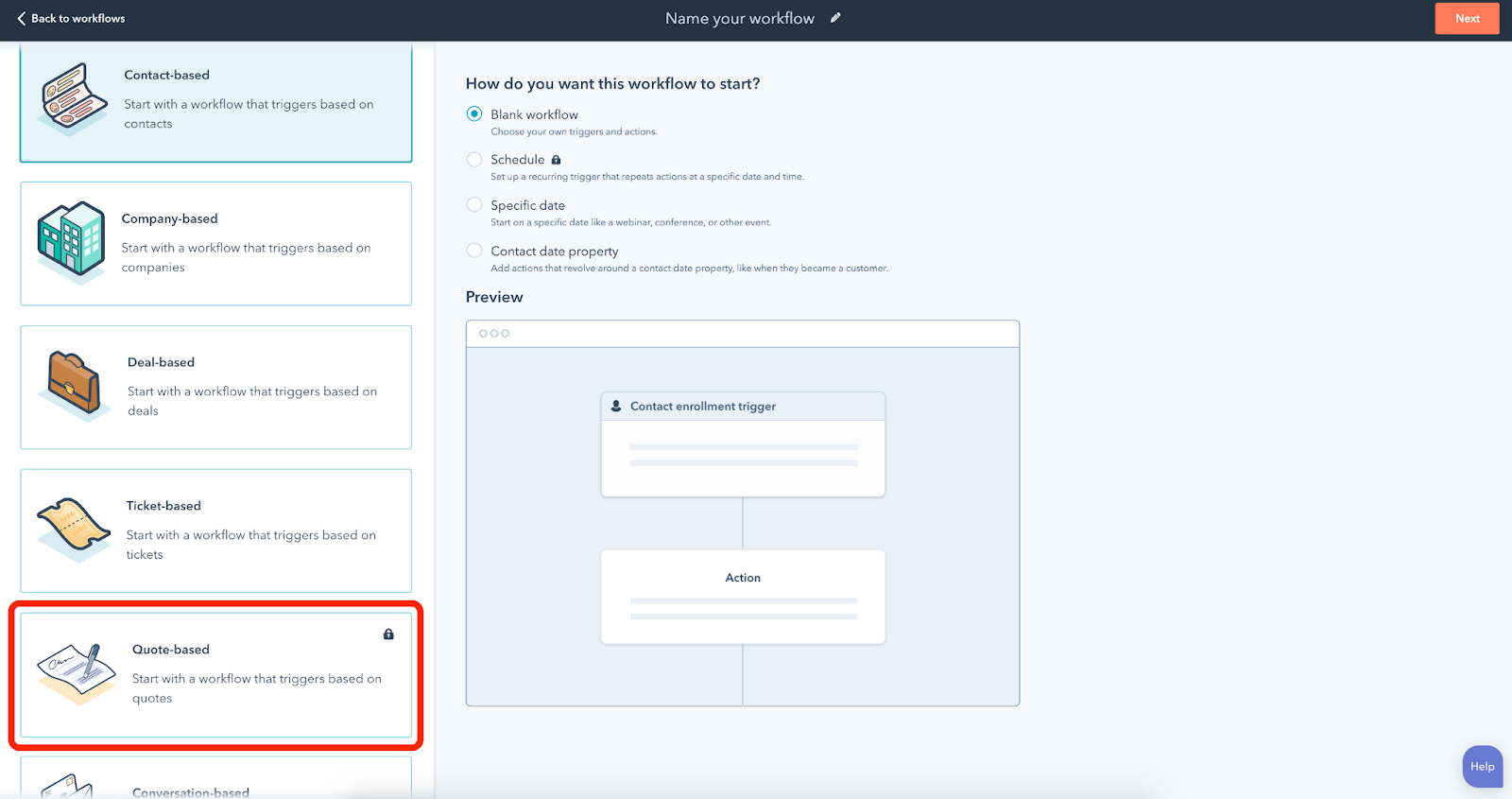The image size is (1512, 799).
Task: Select the Contact date property radio button
Action: (x=474, y=251)
